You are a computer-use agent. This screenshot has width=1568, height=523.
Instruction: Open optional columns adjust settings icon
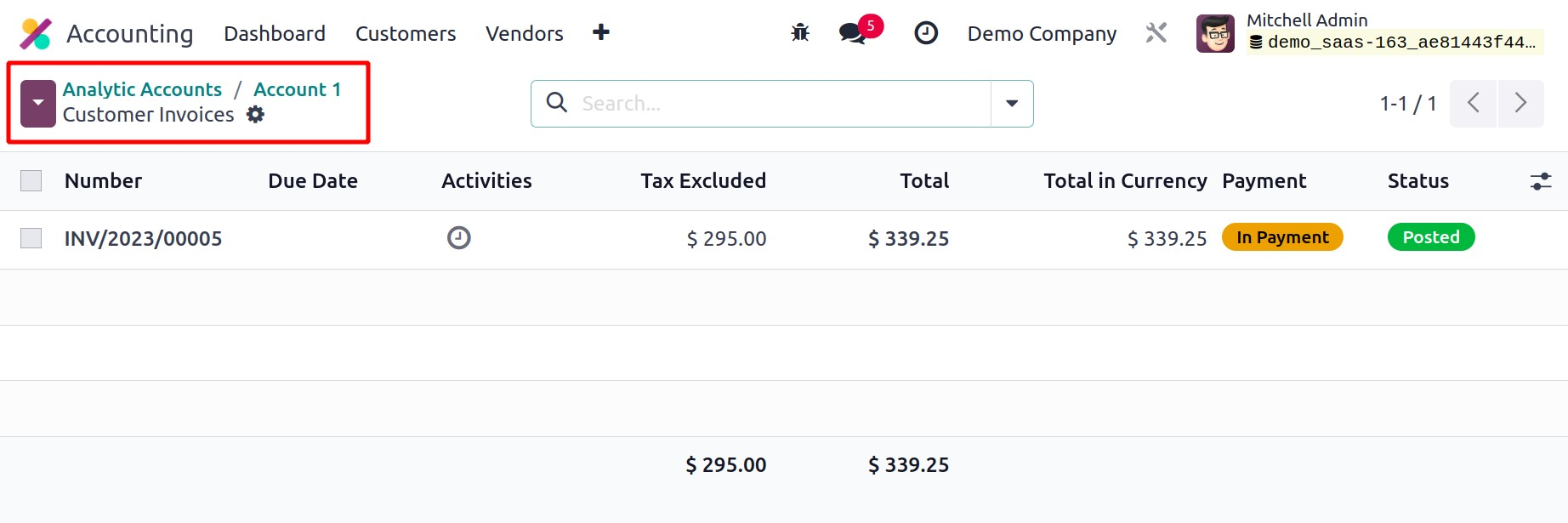coord(1541,181)
